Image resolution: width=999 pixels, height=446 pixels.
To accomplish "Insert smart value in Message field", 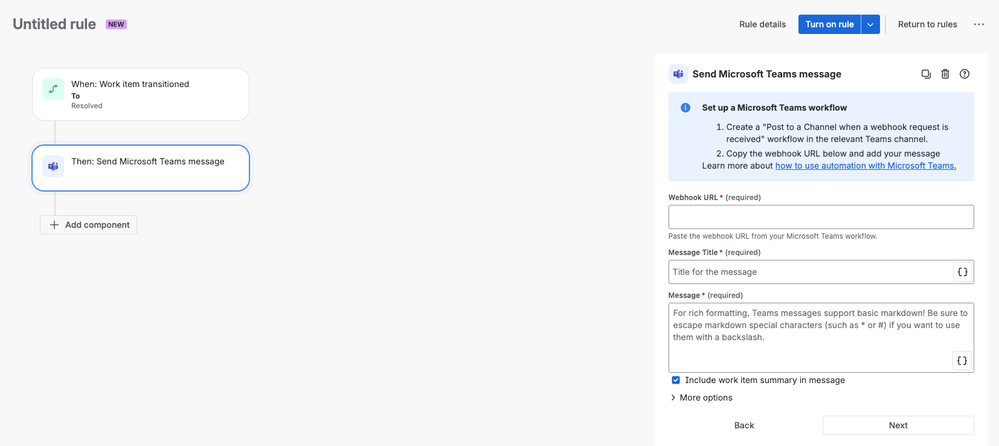I will [963, 361].
